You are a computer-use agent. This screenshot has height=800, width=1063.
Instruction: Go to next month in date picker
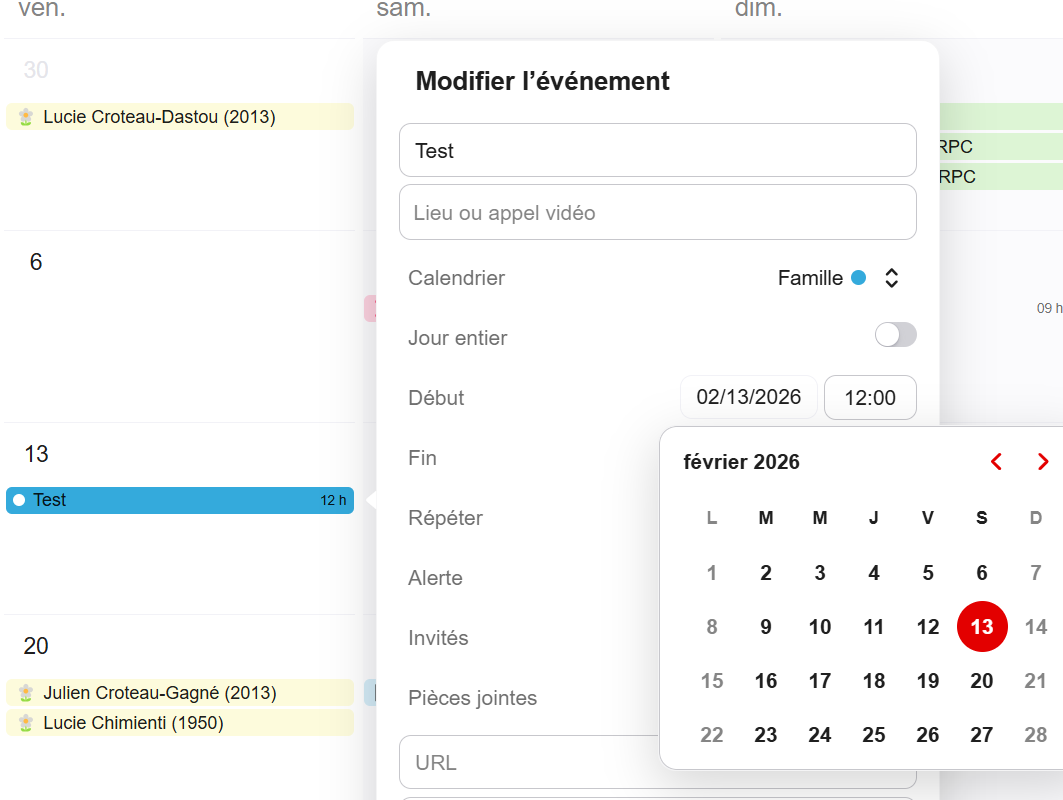point(1043,462)
